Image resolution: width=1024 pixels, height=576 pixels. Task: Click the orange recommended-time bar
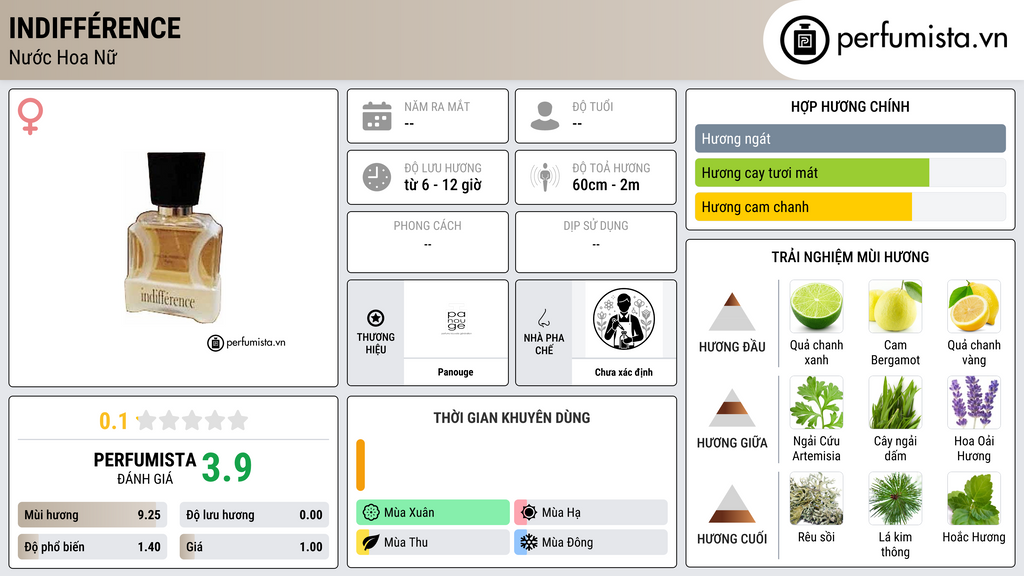(360, 465)
